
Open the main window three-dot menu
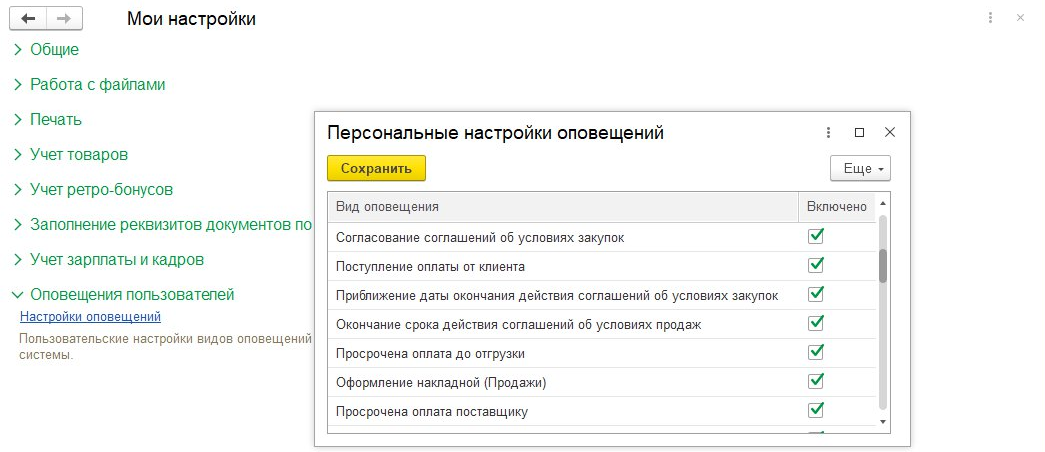point(990,18)
